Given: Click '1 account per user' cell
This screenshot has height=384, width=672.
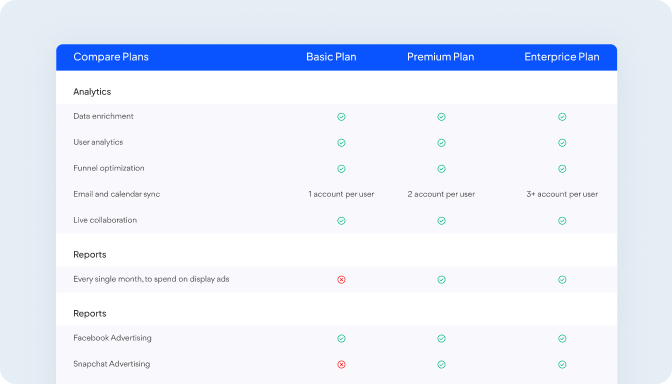Looking at the screenshot, I should click(x=341, y=194).
